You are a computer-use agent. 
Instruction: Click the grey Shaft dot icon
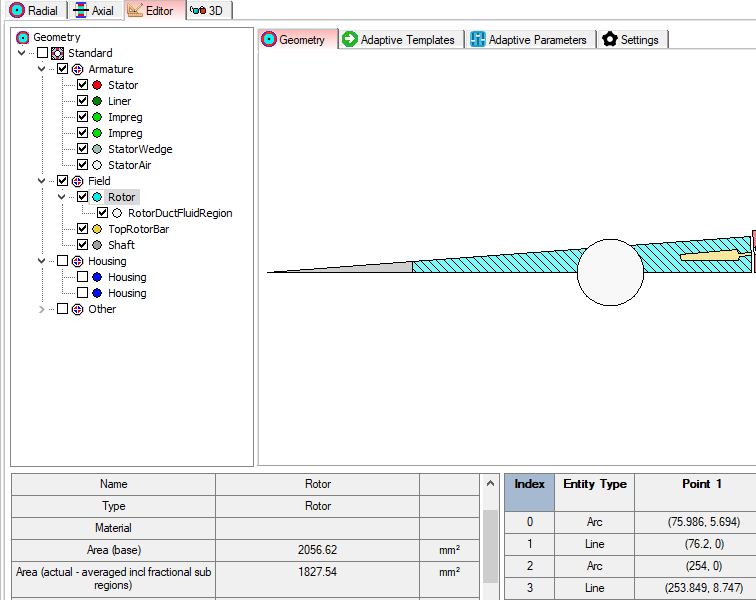coord(97,245)
